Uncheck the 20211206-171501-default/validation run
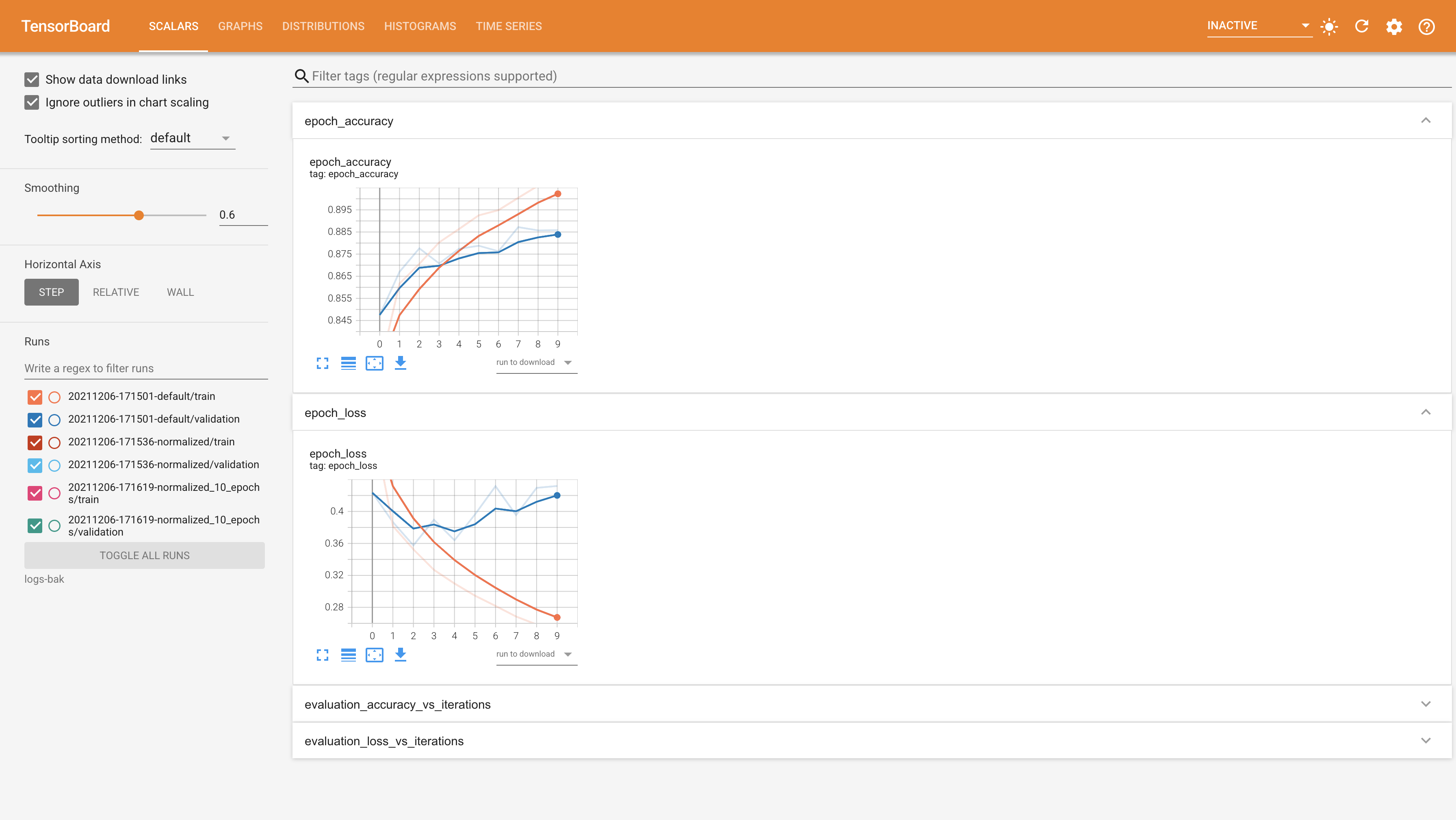Image resolution: width=1456 pixels, height=820 pixels. pyautogui.click(x=35, y=420)
